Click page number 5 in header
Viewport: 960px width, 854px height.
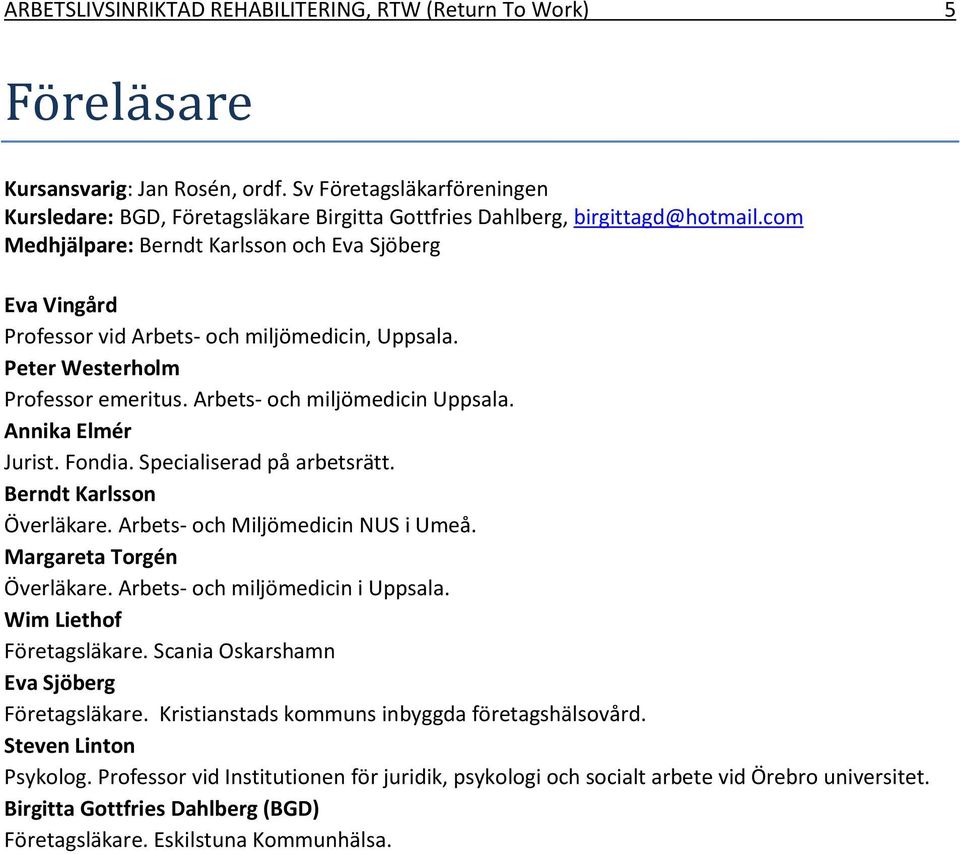pos(949,10)
